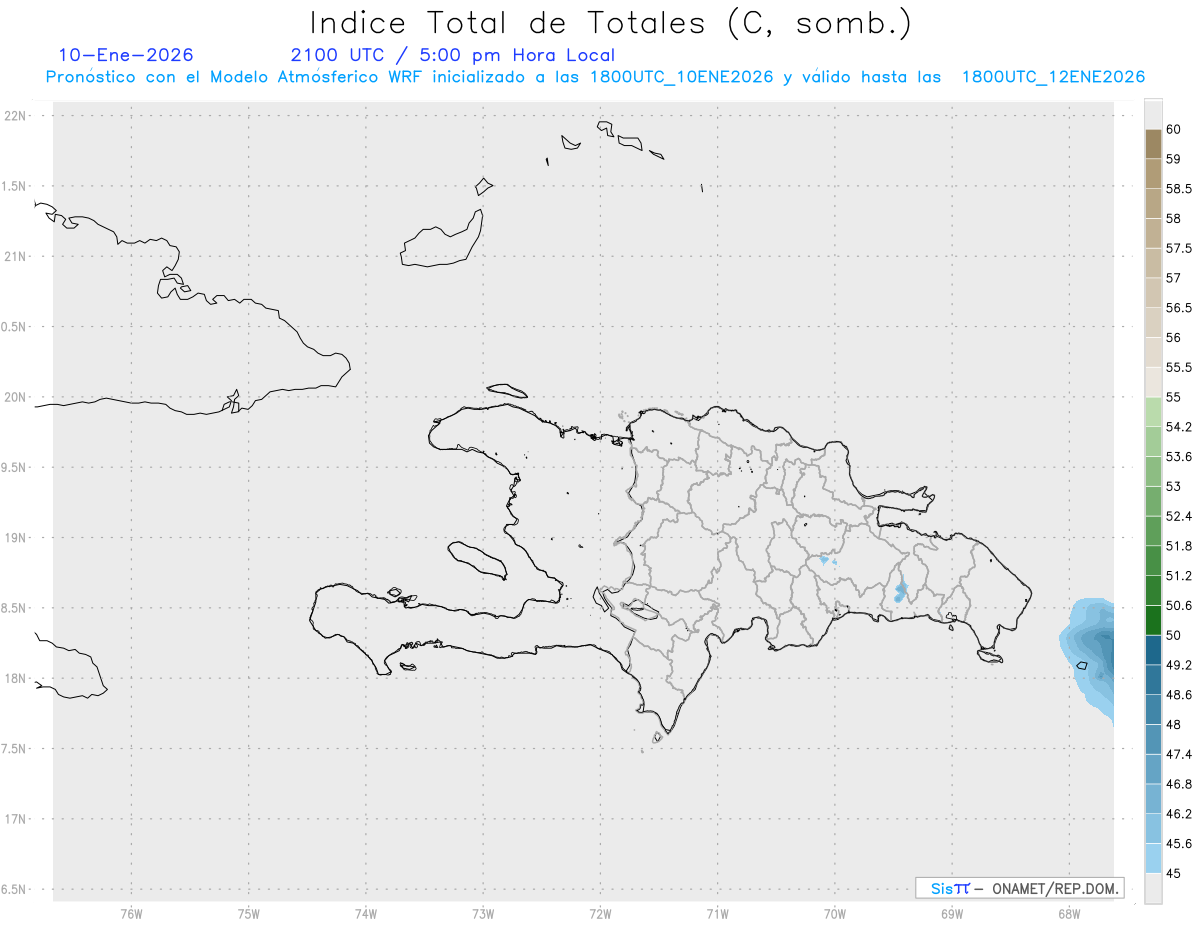Click the beige swatch between 55 and 55.5
The height and width of the screenshot is (927, 1200).
click(1153, 382)
